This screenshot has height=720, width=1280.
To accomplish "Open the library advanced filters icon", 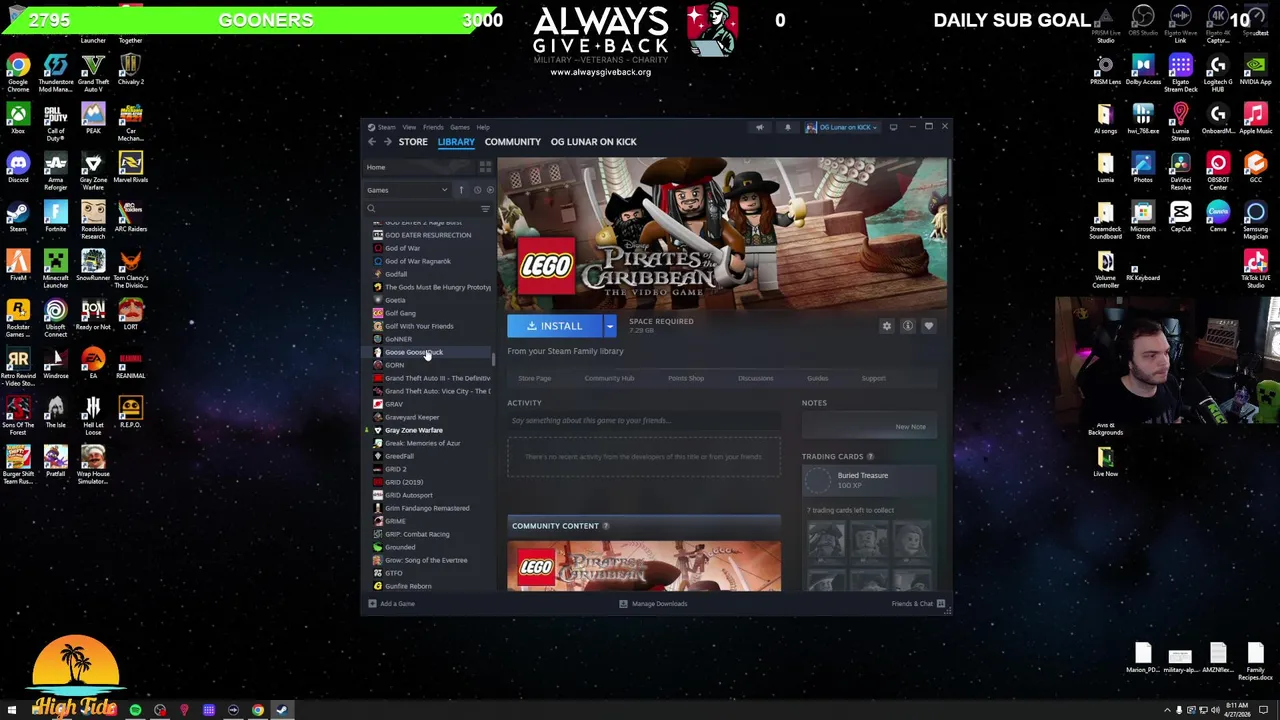I will click(485, 209).
